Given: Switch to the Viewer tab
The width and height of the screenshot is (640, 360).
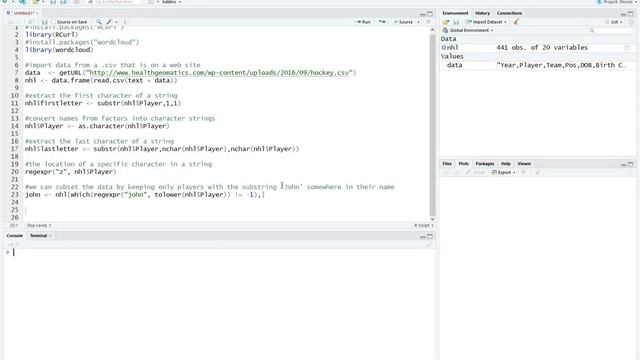Looking at the screenshot, I should 524,164.
